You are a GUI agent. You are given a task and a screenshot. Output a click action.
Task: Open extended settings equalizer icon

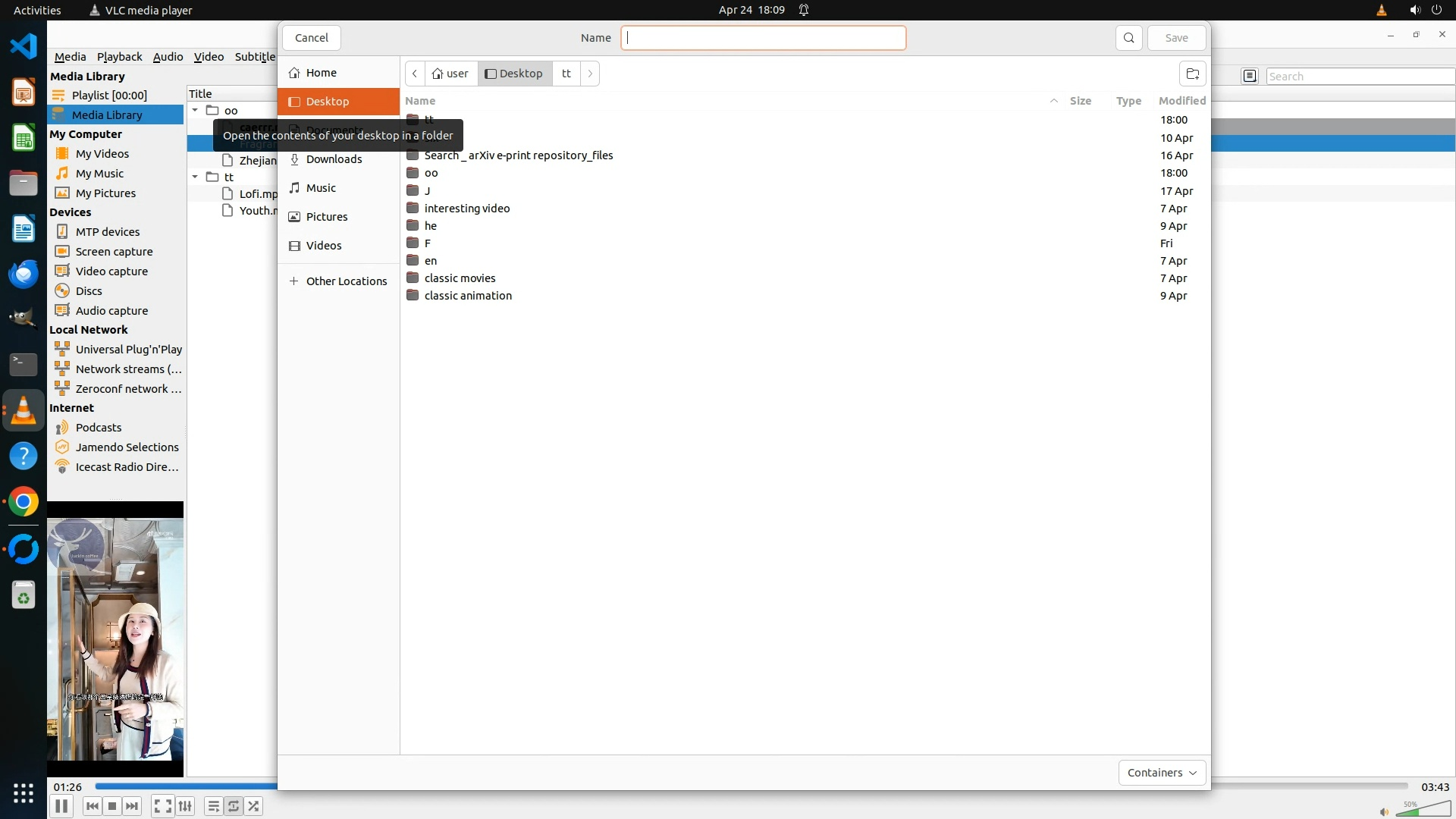click(x=185, y=806)
